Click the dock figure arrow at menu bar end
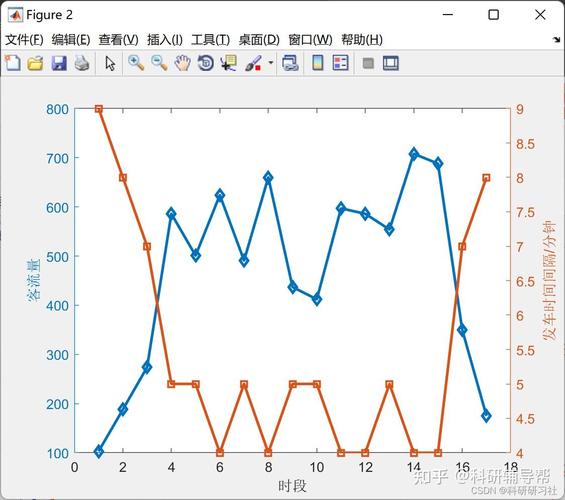The image size is (565, 500). click(557, 39)
